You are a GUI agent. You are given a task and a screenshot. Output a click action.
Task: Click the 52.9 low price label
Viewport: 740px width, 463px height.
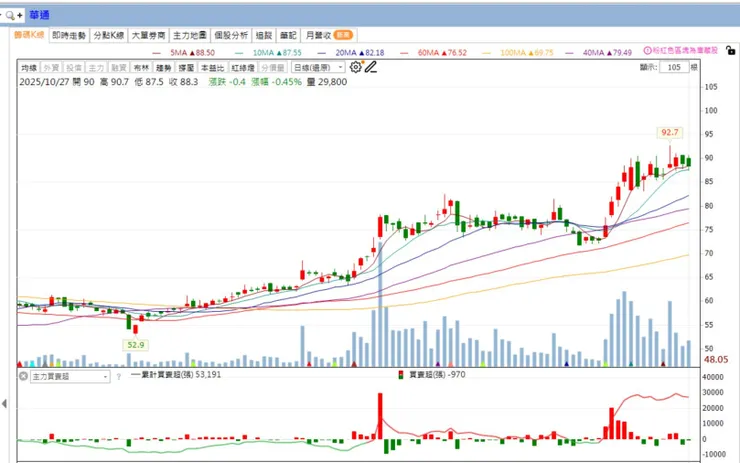135,345
